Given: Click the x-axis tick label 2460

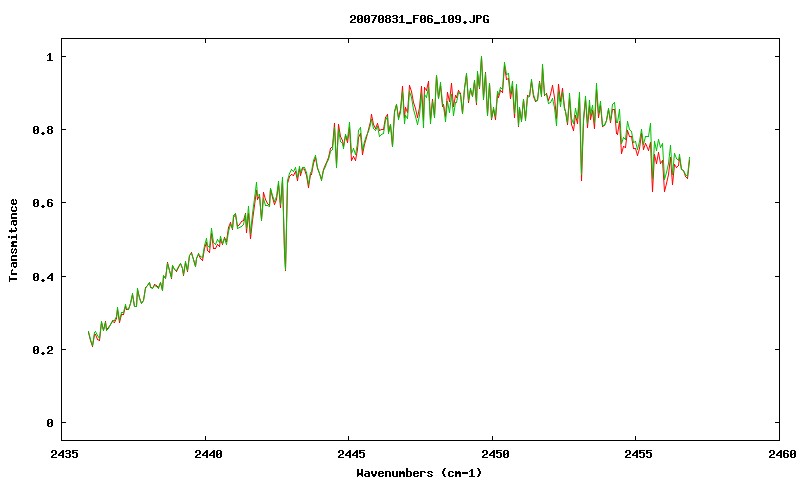Looking at the screenshot, I should click(x=782, y=454).
